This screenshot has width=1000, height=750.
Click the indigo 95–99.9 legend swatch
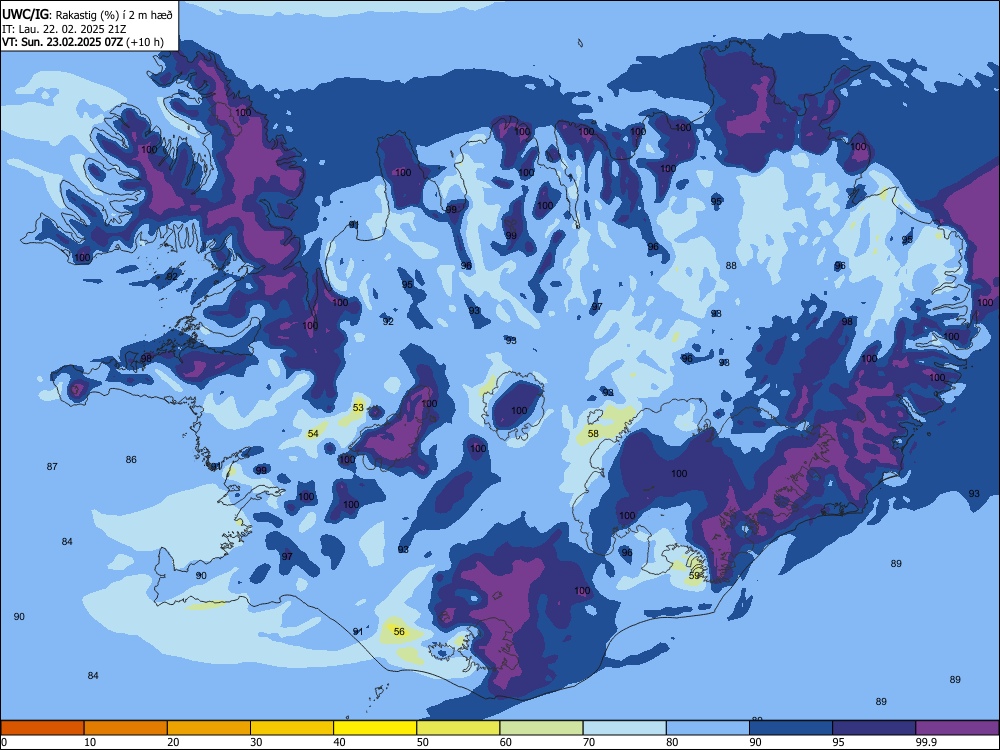(x=874, y=728)
